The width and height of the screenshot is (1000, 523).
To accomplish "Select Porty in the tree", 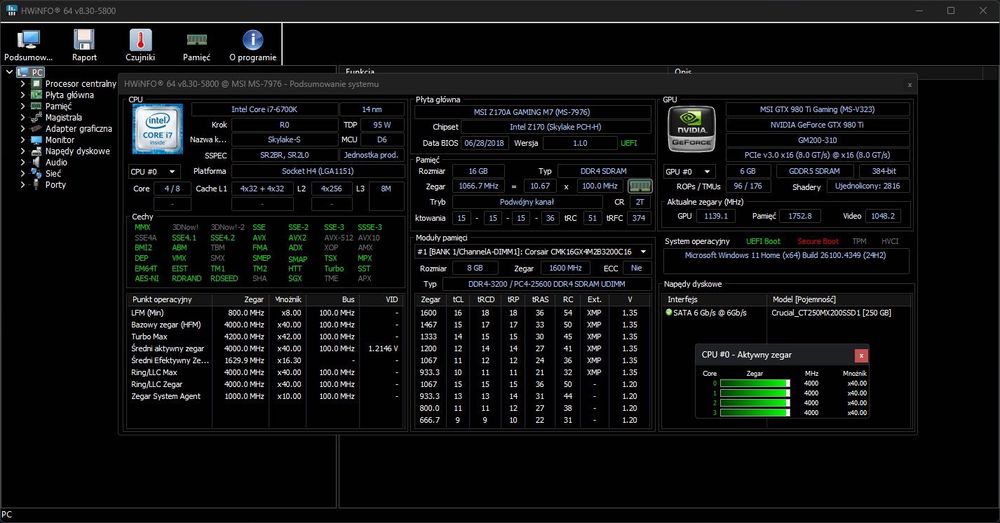I will tap(55, 184).
